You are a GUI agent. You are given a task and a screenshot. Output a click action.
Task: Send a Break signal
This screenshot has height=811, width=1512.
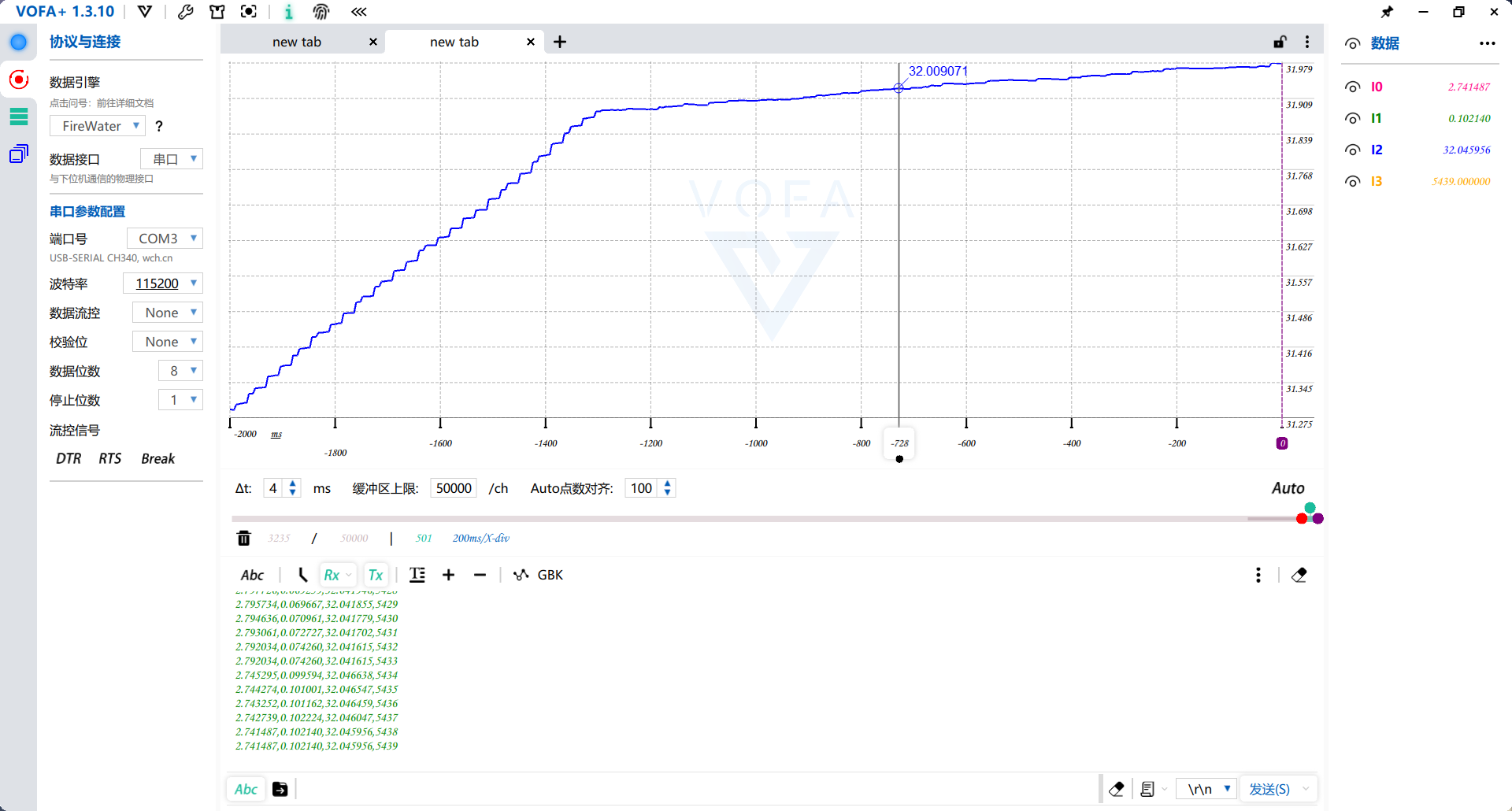(157, 459)
